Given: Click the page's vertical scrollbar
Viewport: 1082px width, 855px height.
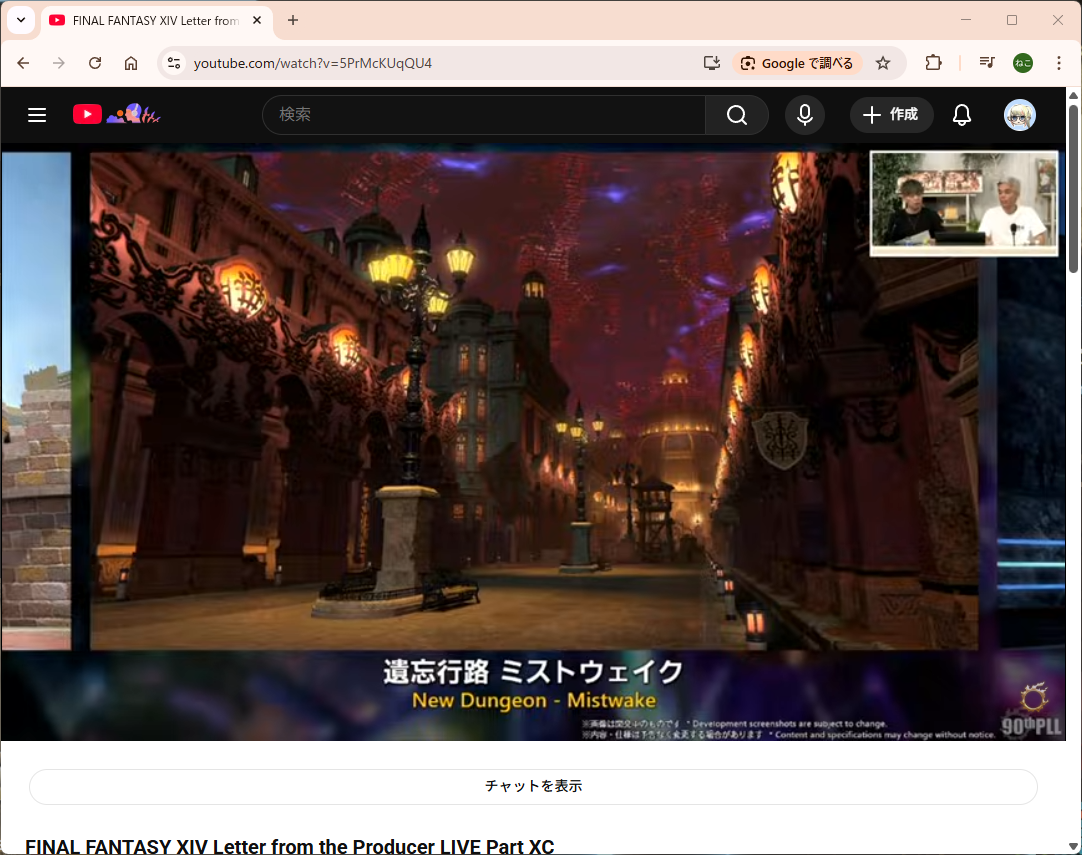Looking at the screenshot, I should point(1074,200).
